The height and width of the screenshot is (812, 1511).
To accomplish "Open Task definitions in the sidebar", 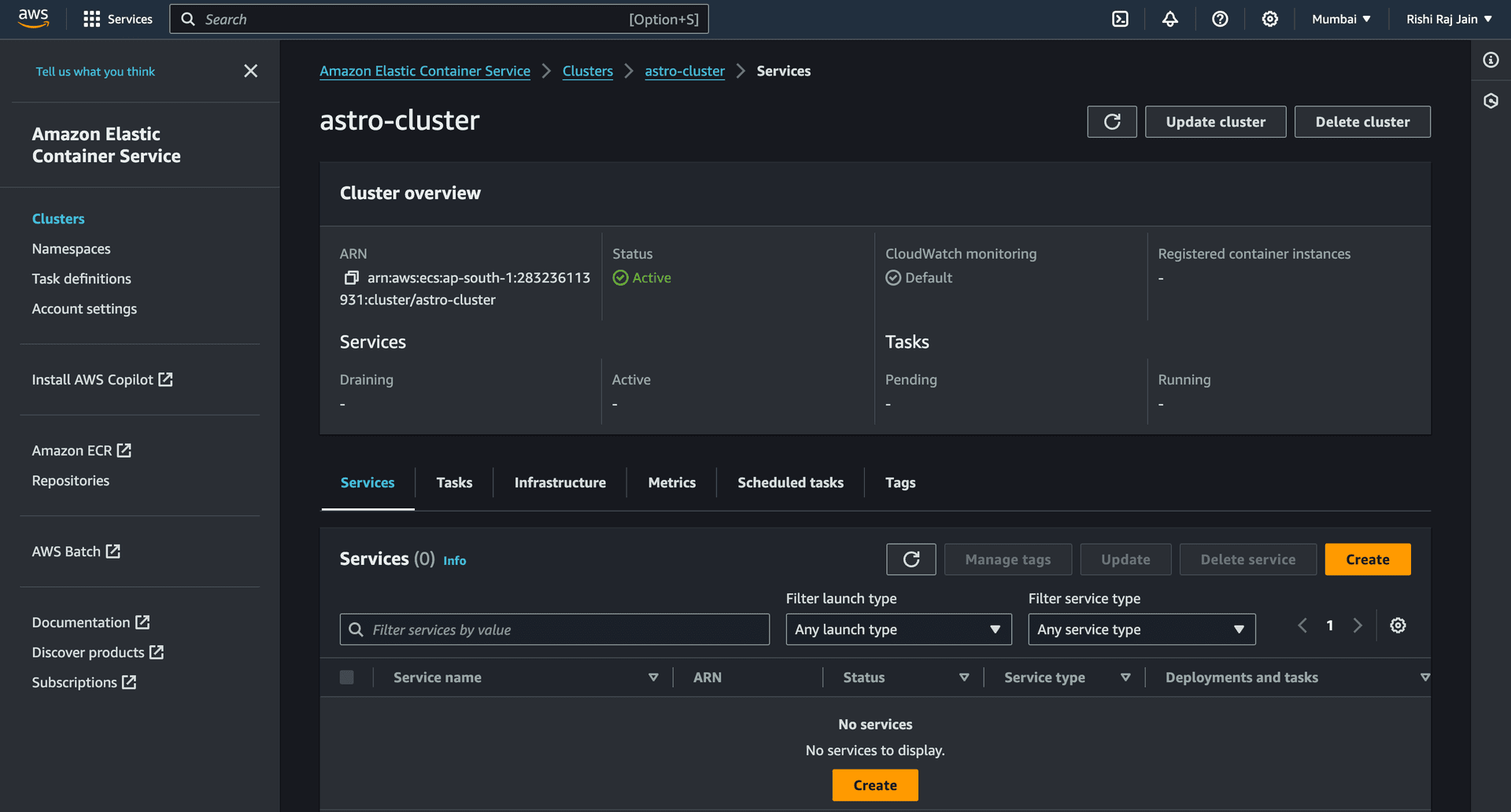I will coord(81,279).
